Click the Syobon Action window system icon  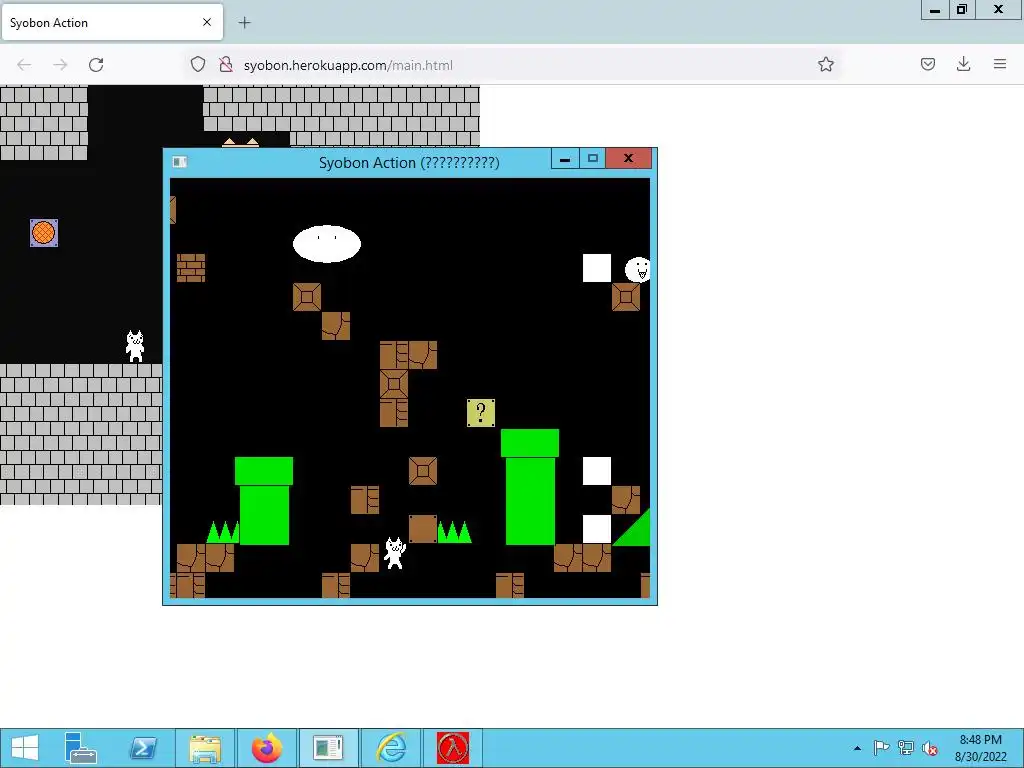point(180,162)
